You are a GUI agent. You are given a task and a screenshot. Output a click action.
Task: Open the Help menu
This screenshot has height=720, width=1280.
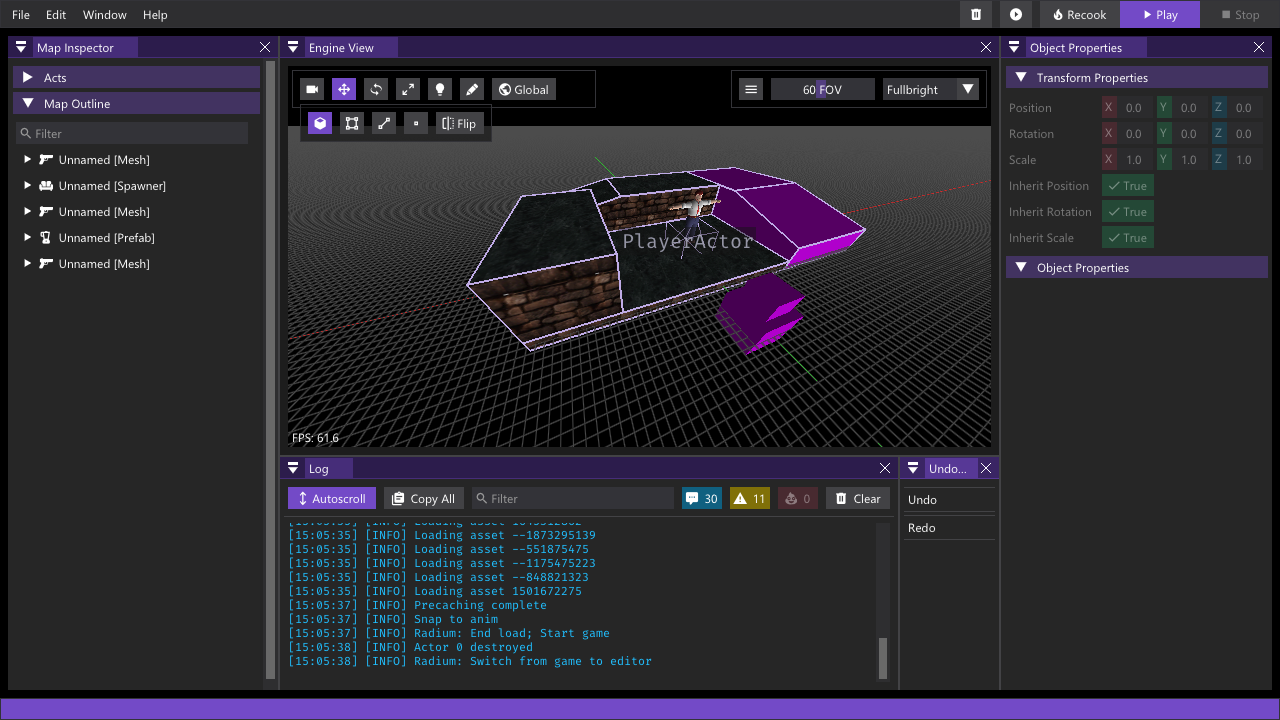click(x=155, y=15)
